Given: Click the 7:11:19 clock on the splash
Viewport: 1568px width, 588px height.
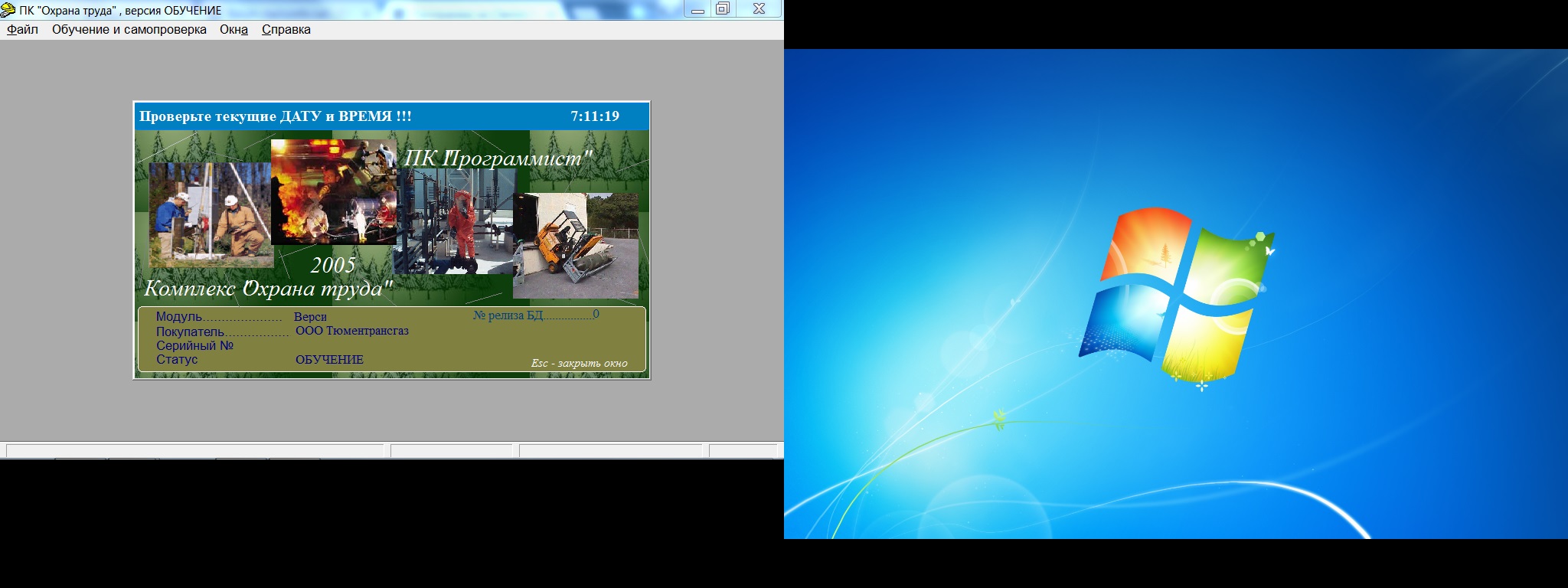Looking at the screenshot, I should coord(595,116).
